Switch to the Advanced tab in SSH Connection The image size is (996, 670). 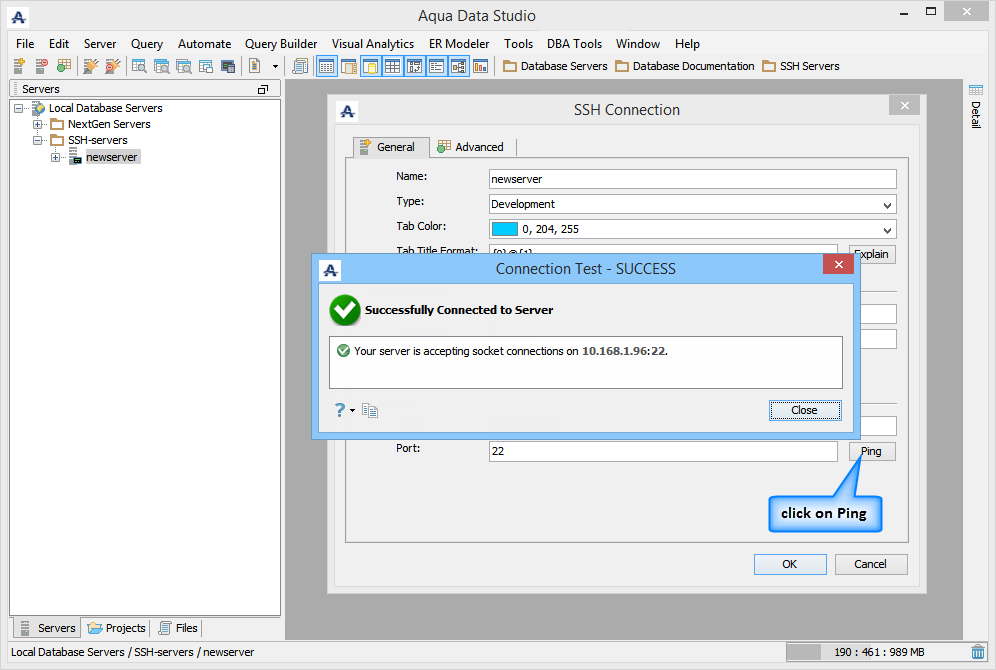coord(471,147)
